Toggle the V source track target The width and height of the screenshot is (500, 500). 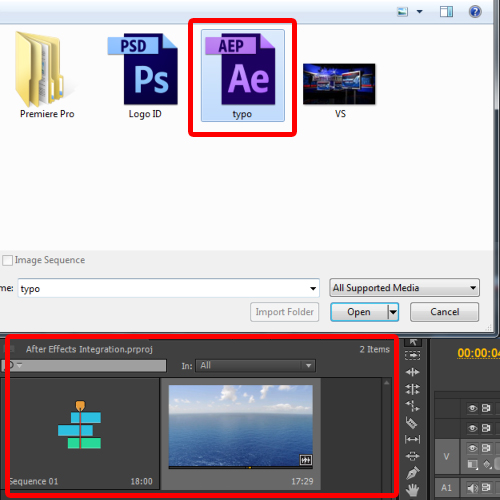pyautogui.click(x=447, y=456)
